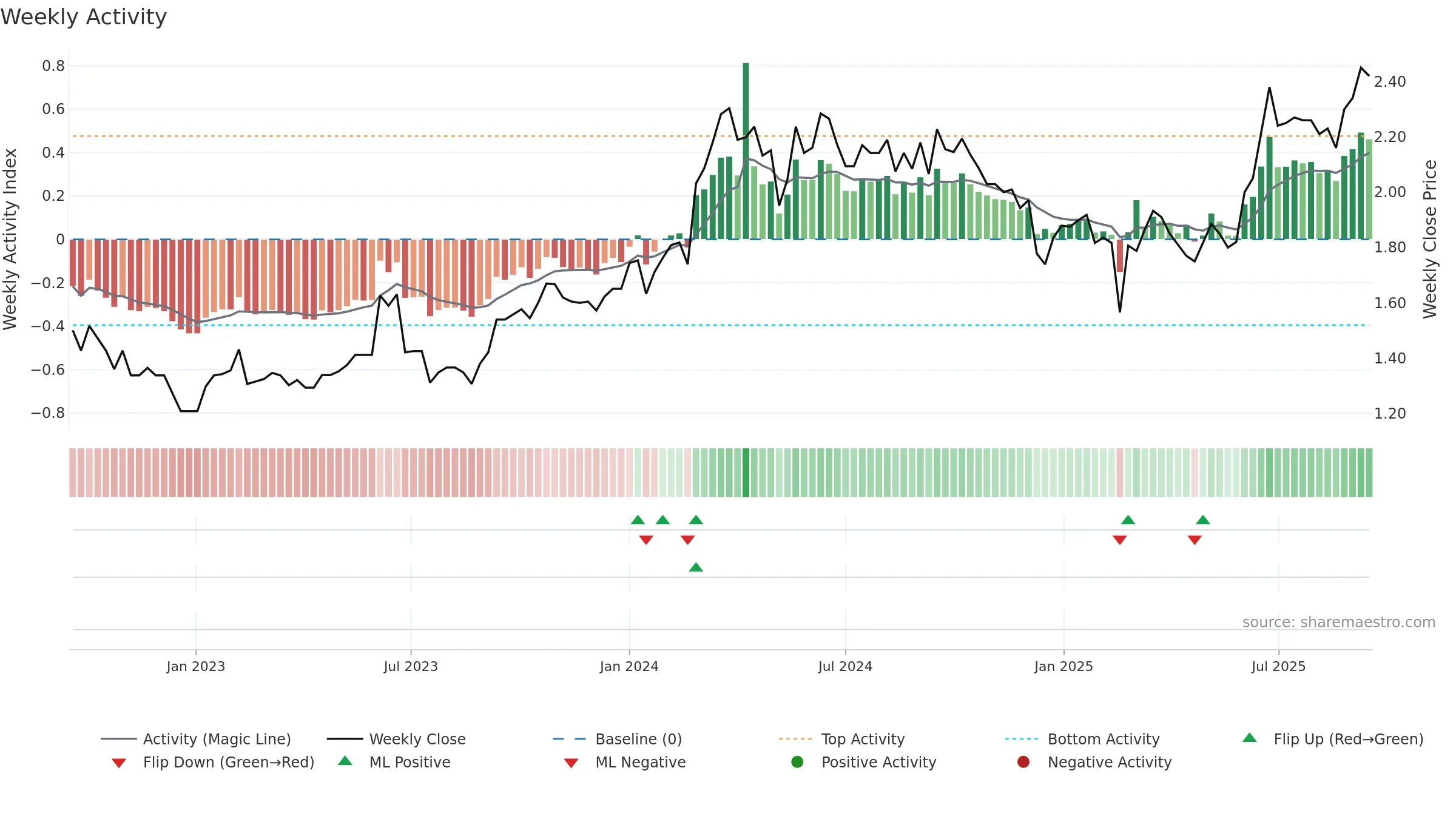Click the '0' baseline tick label
Image resolution: width=1456 pixels, height=819 pixels.
point(60,239)
